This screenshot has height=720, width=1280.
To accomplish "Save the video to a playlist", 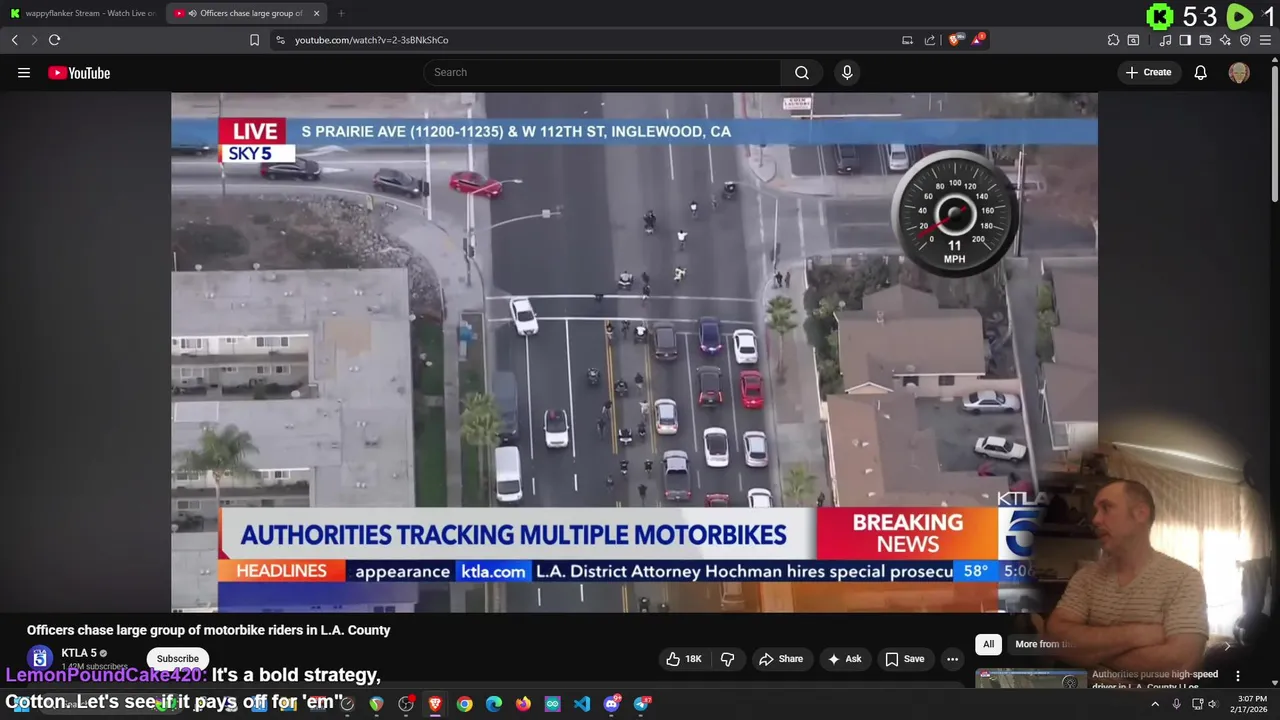I will point(903,659).
